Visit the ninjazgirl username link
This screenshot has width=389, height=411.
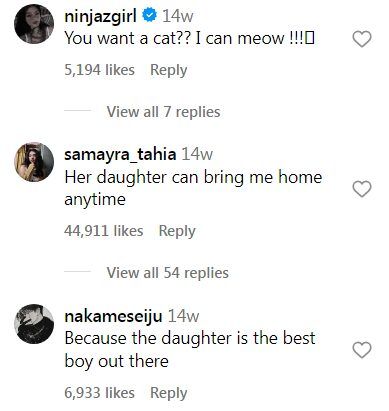coord(101,16)
